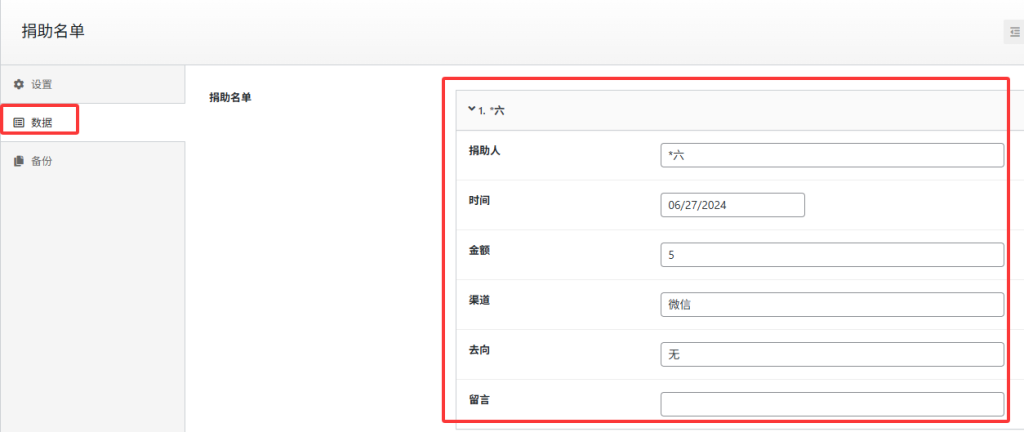Select the 去向 field containing 无
1024x432 pixels.
tap(831, 355)
